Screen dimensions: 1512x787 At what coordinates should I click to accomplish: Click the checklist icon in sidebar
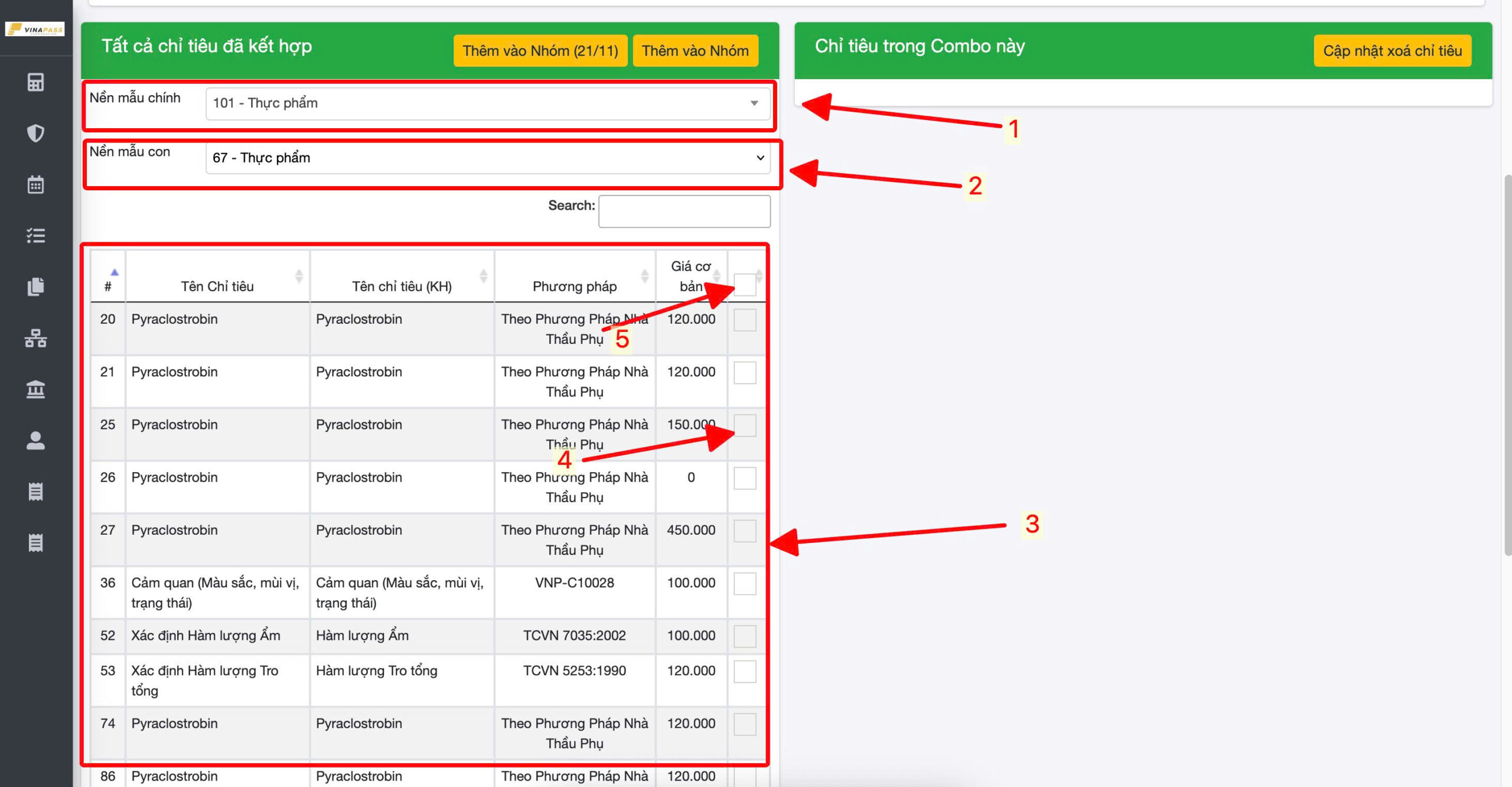[35, 236]
